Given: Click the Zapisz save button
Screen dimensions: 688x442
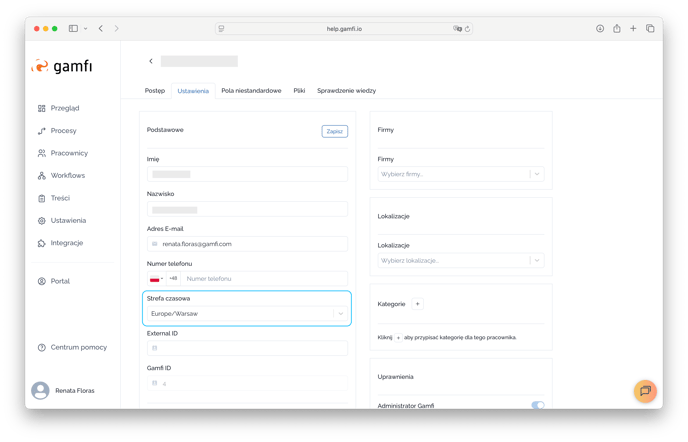Looking at the screenshot, I should [x=334, y=131].
